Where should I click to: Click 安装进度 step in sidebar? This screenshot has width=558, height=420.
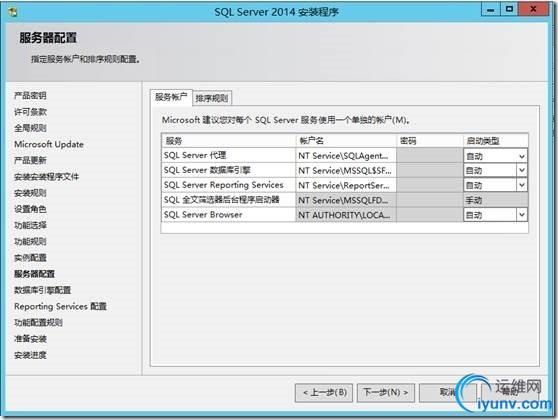[30, 355]
